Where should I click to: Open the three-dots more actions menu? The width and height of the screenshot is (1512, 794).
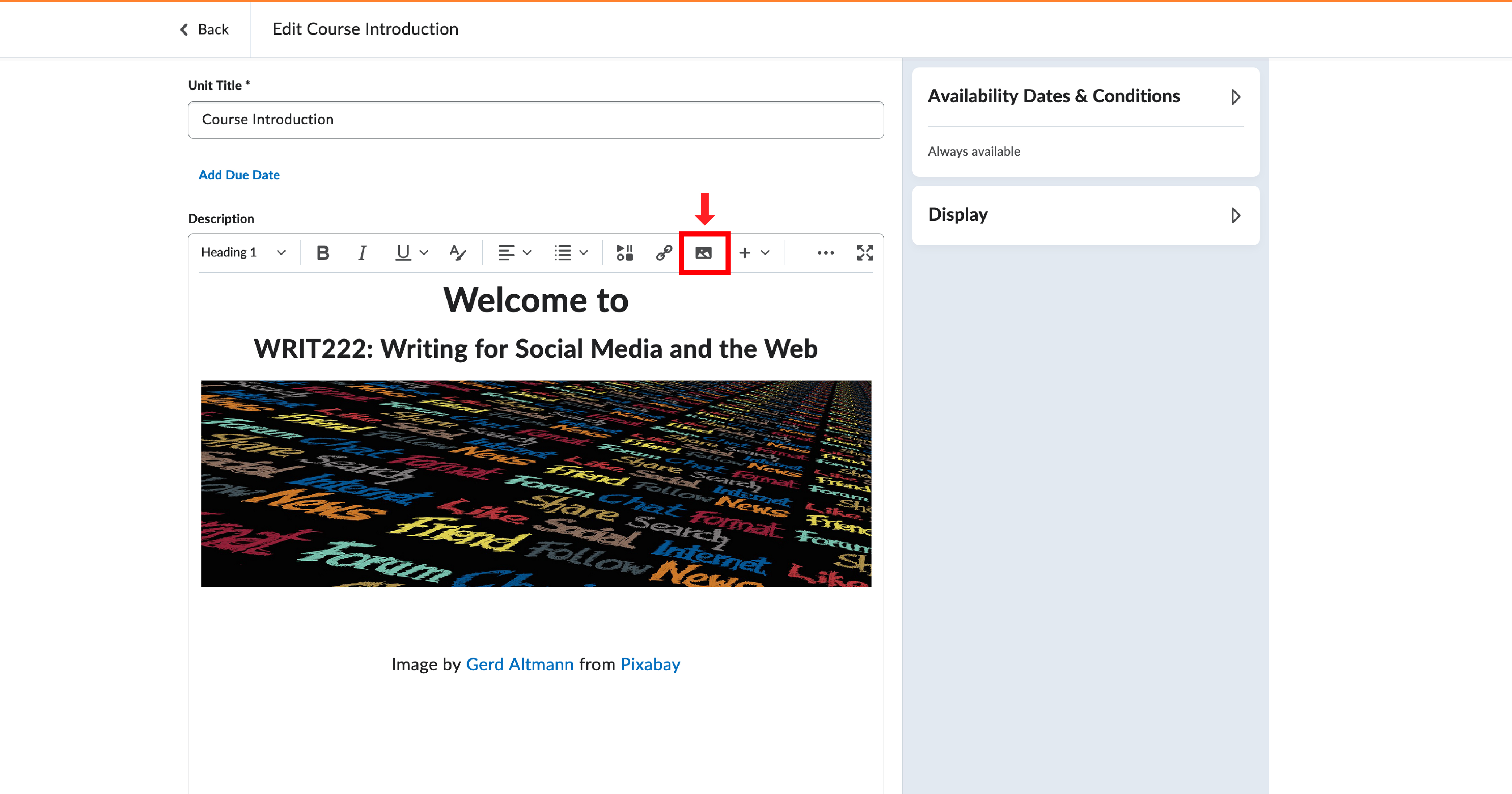coord(825,253)
